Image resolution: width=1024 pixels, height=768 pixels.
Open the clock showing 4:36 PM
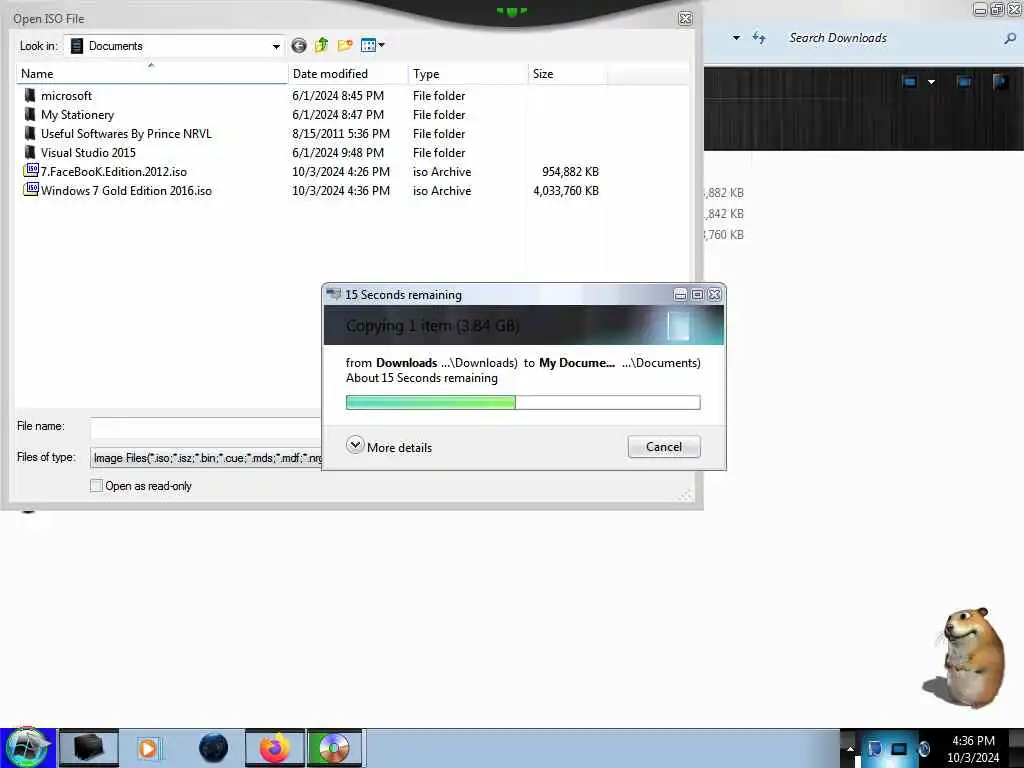tap(973, 749)
